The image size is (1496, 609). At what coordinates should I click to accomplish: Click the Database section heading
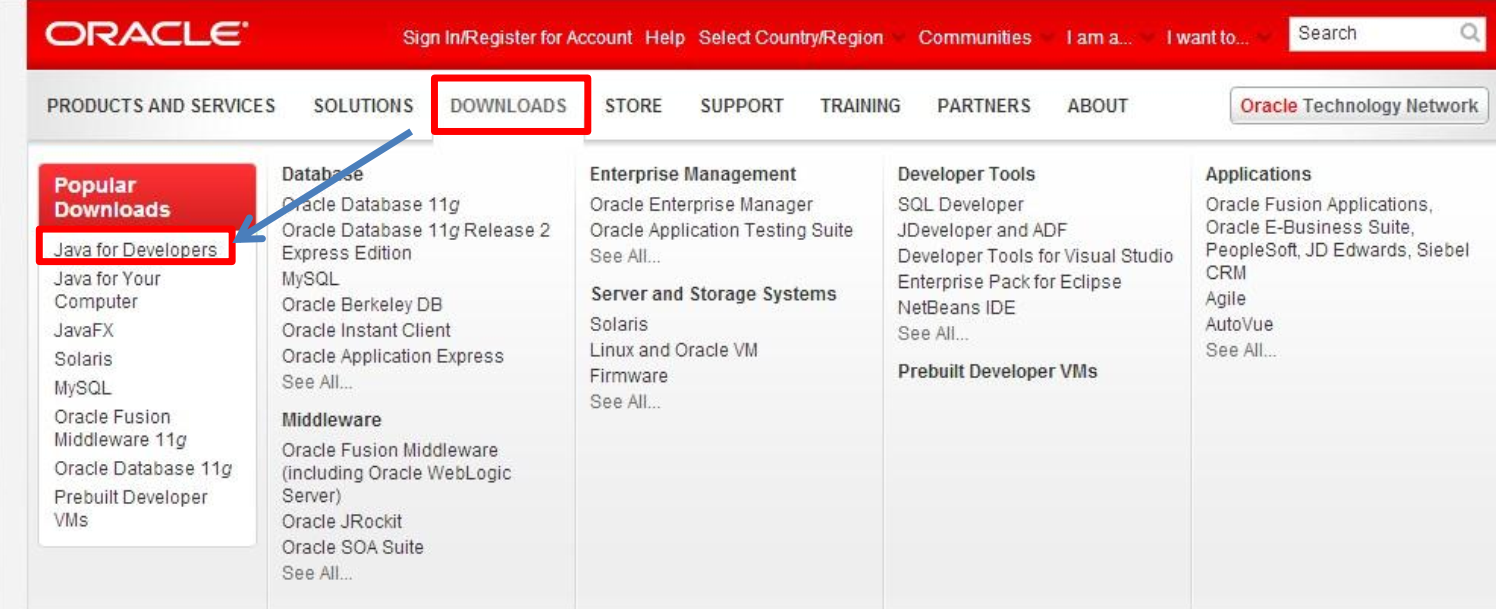click(x=322, y=174)
